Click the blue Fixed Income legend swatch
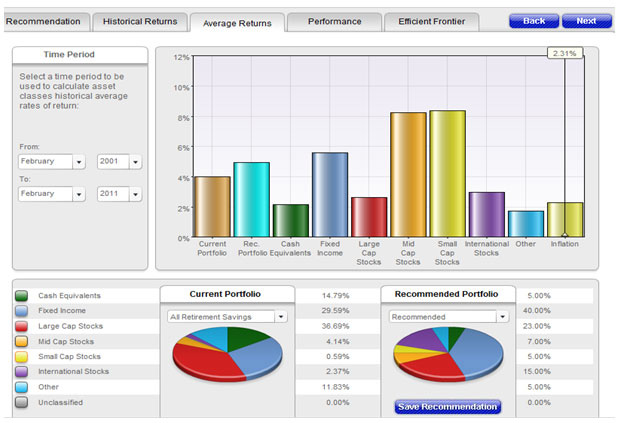 coord(21,311)
